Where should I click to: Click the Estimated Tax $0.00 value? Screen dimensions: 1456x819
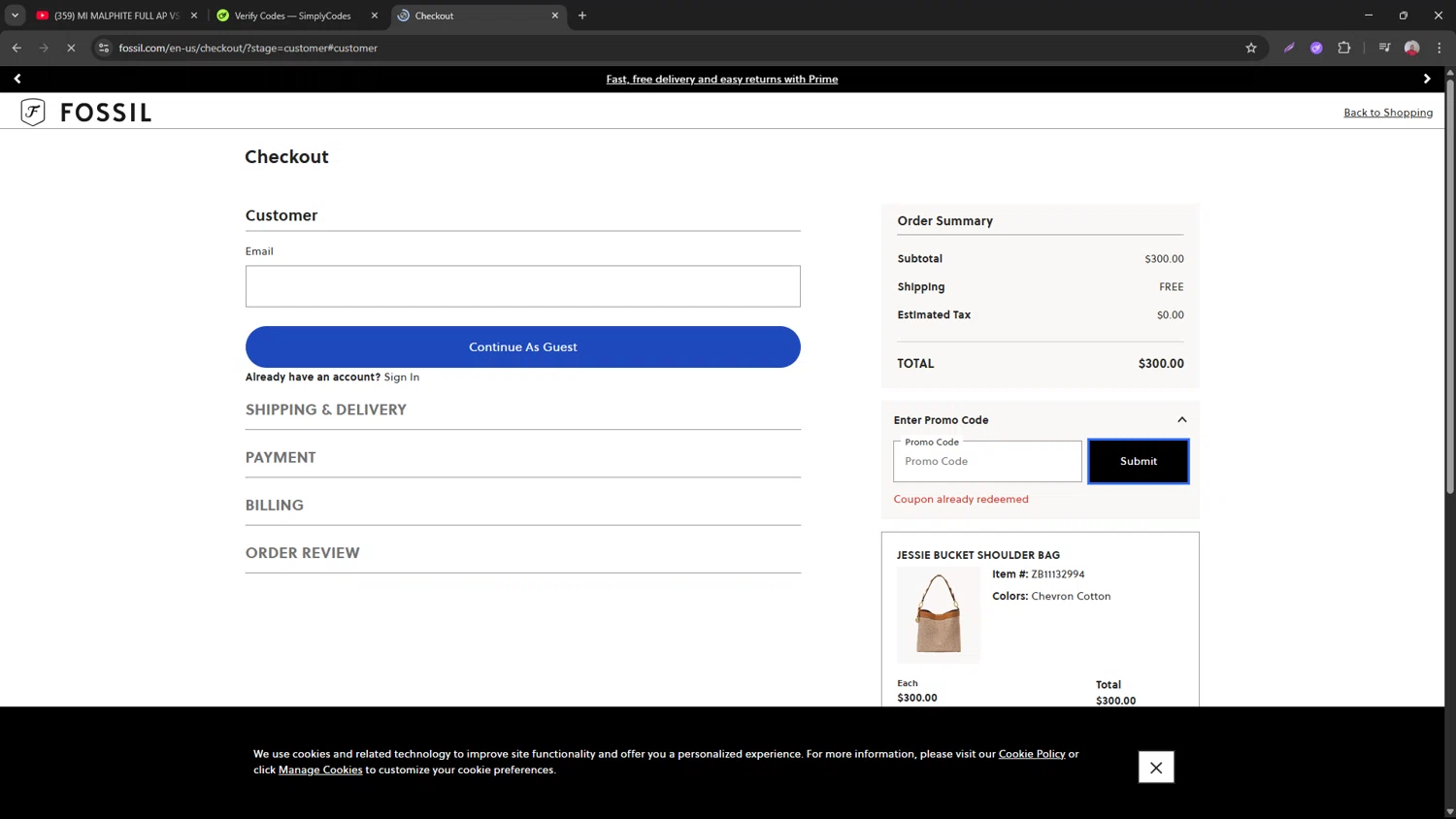click(x=1171, y=315)
